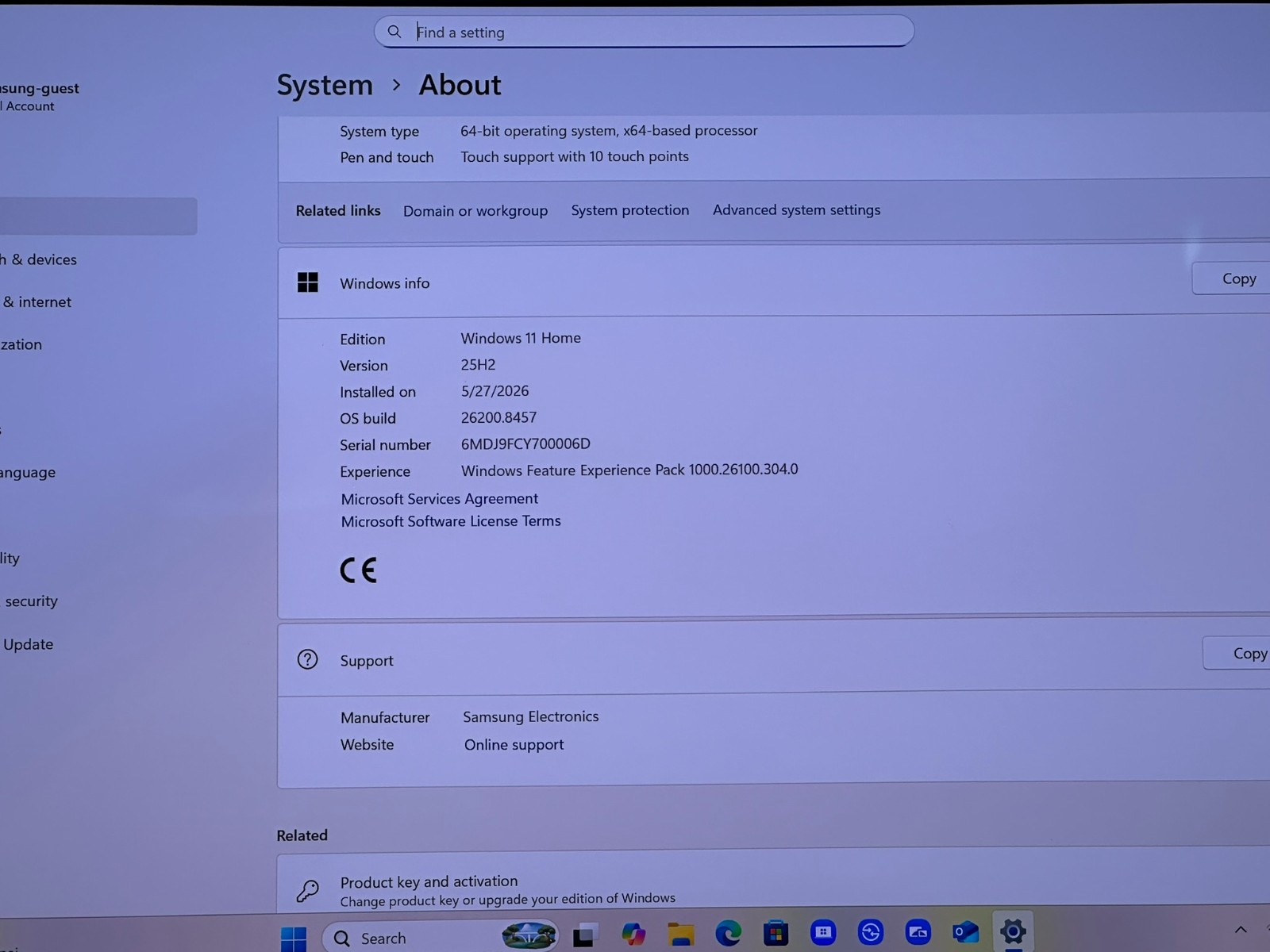Click the OS build value 26200.8457

click(x=498, y=418)
